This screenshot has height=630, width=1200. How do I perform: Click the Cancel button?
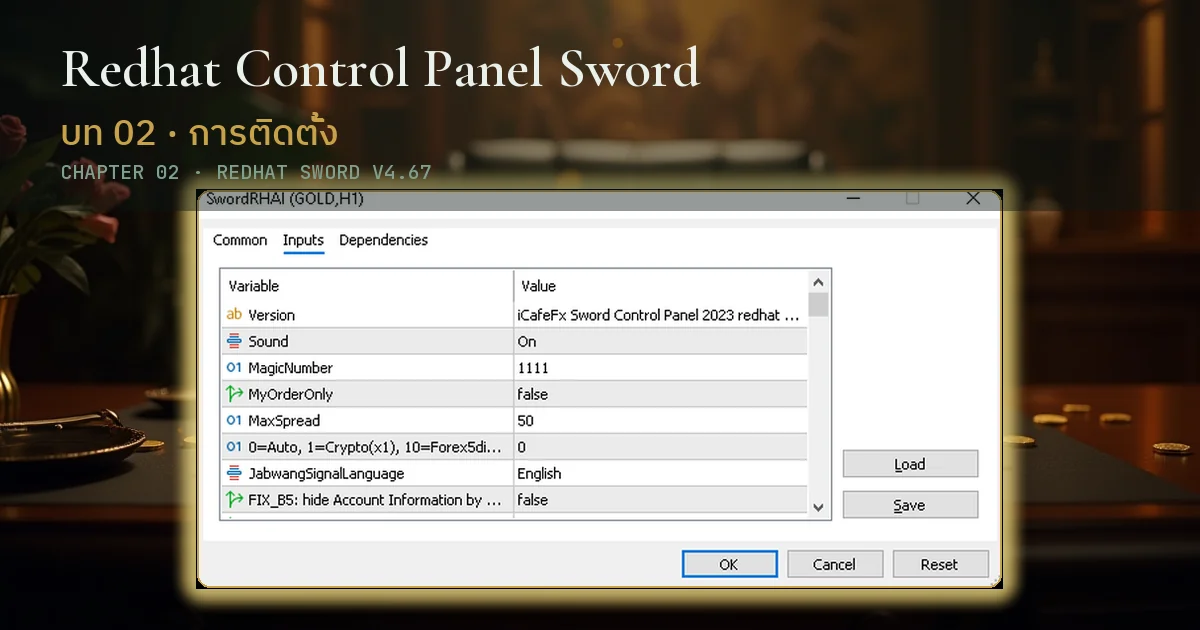[834, 564]
